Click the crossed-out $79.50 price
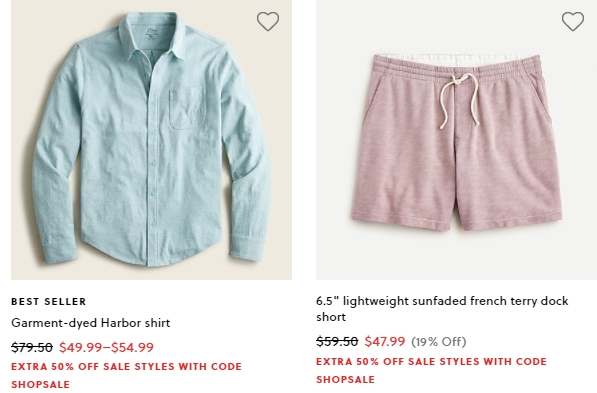This screenshot has height=393, width=597. click(32, 347)
